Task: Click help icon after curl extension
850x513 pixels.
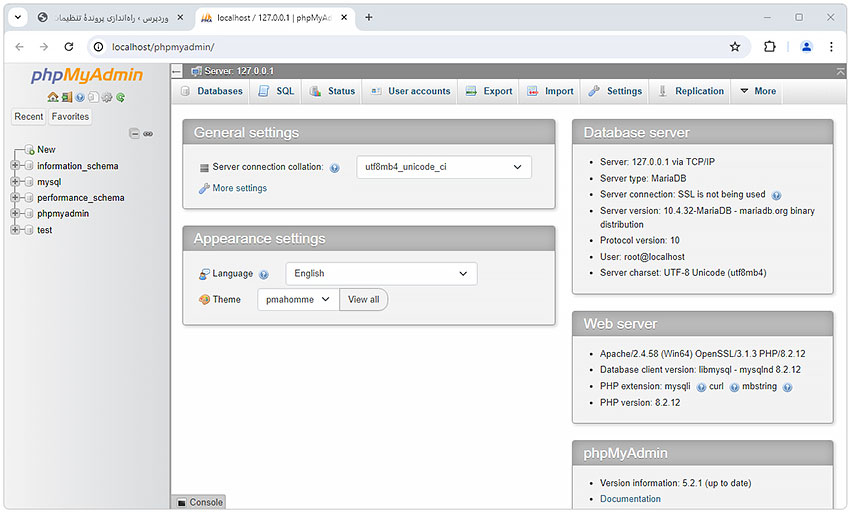Action: click(734, 387)
